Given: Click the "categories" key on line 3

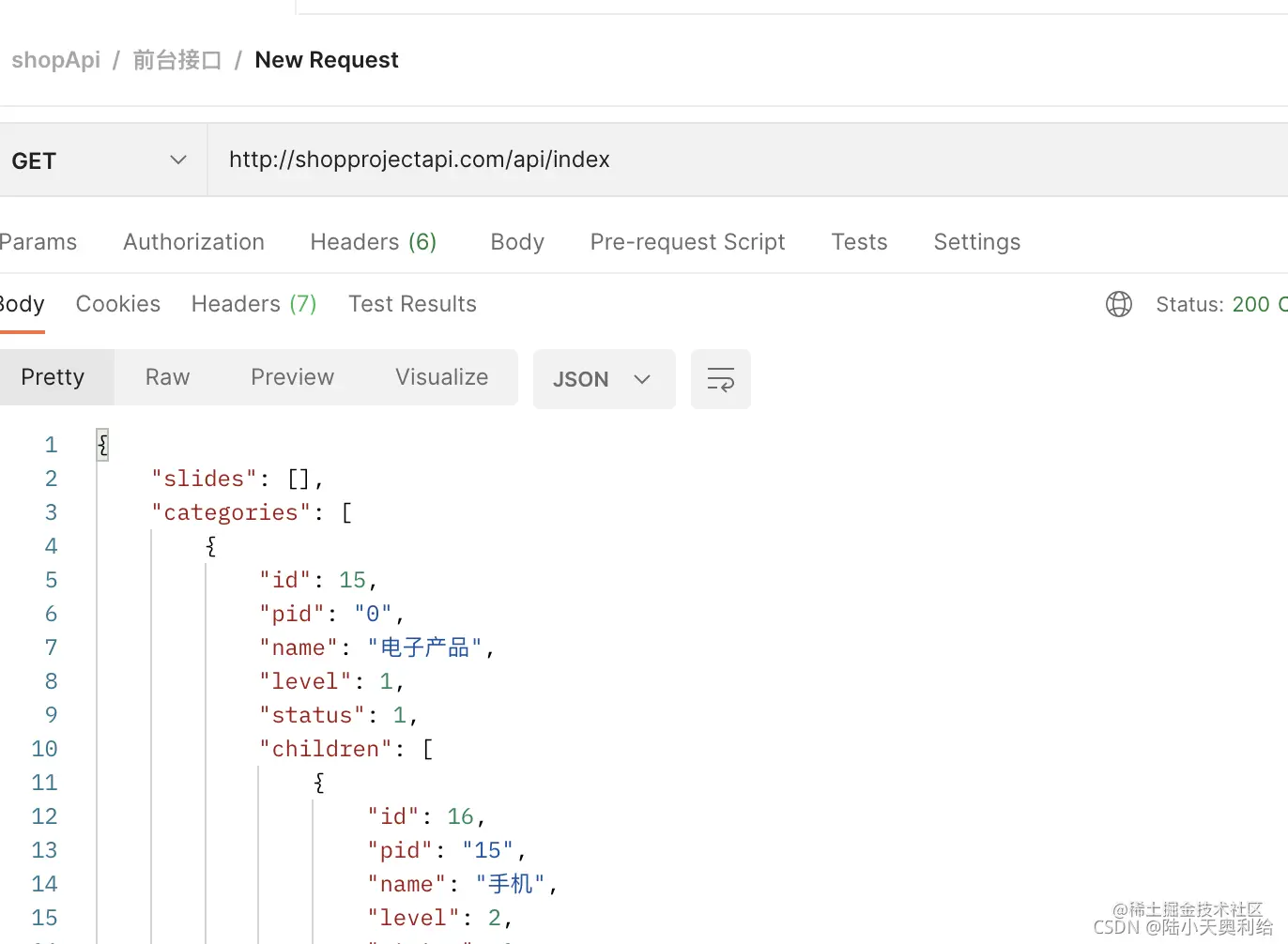Looking at the screenshot, I should pyautogui.click(x=231, y=512).
